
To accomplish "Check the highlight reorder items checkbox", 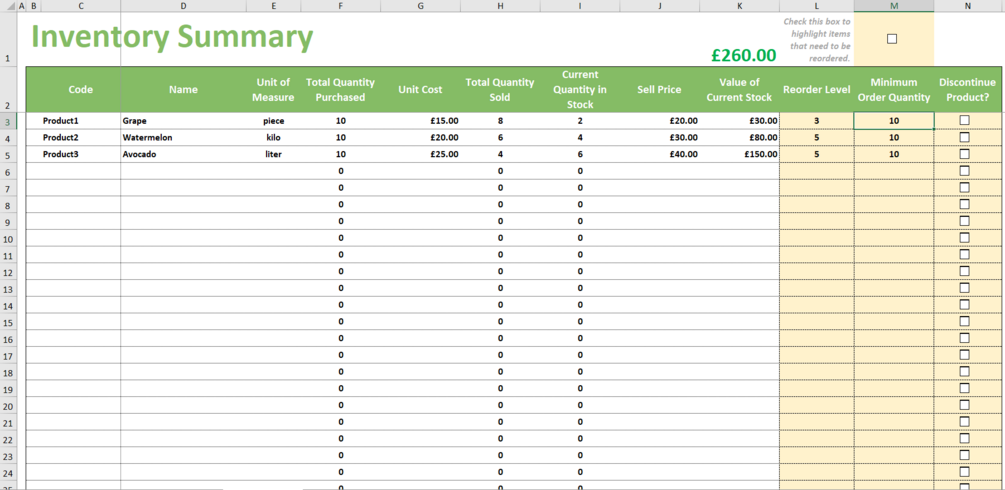I will 892,39.
